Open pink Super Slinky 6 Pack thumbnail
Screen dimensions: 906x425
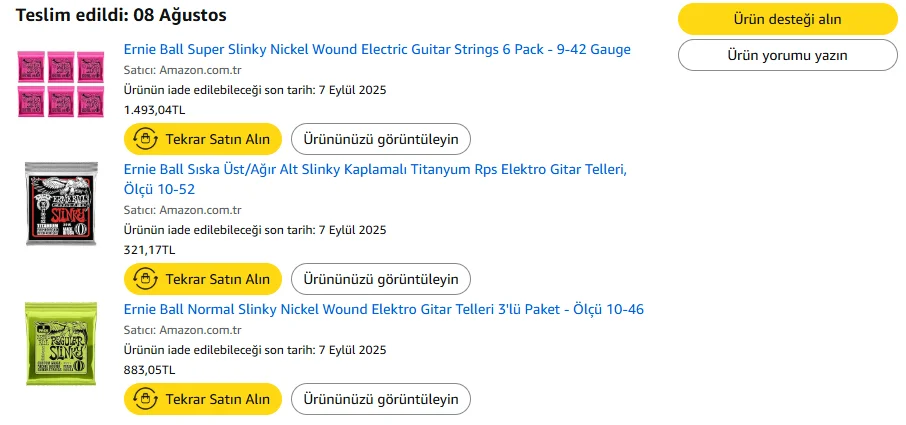click(61, 83)
